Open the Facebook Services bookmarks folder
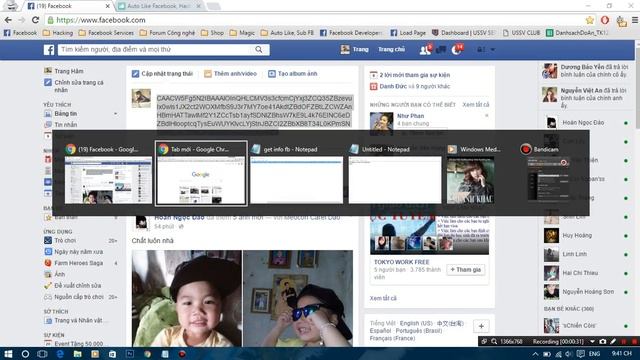Image resolution: width=640 pixels, height=360 pixels. pos(106,33)
